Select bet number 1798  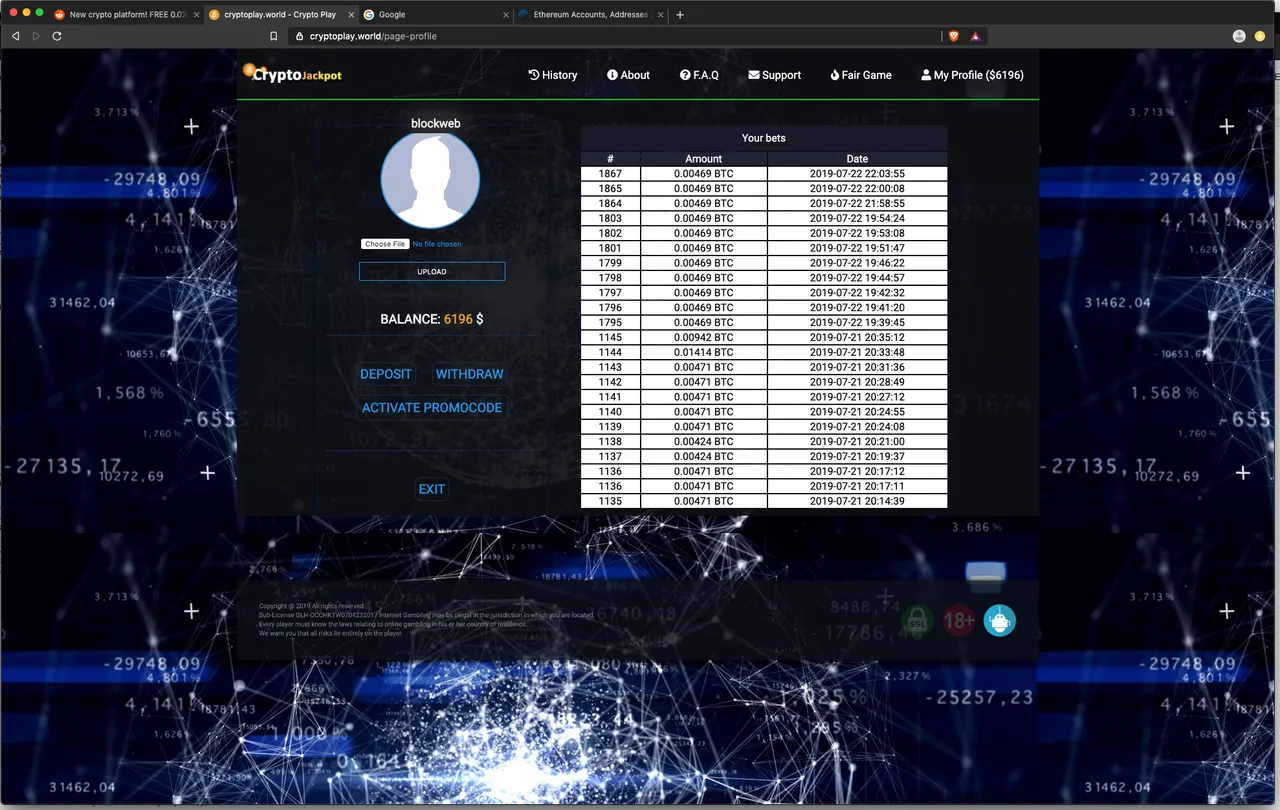[610, 278]
